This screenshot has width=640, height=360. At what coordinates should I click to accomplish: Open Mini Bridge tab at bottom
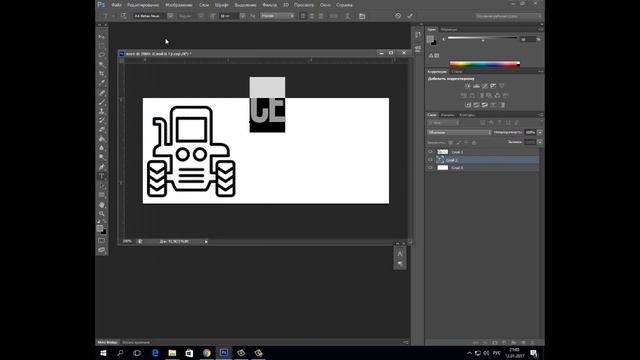(x=107, y=342)
